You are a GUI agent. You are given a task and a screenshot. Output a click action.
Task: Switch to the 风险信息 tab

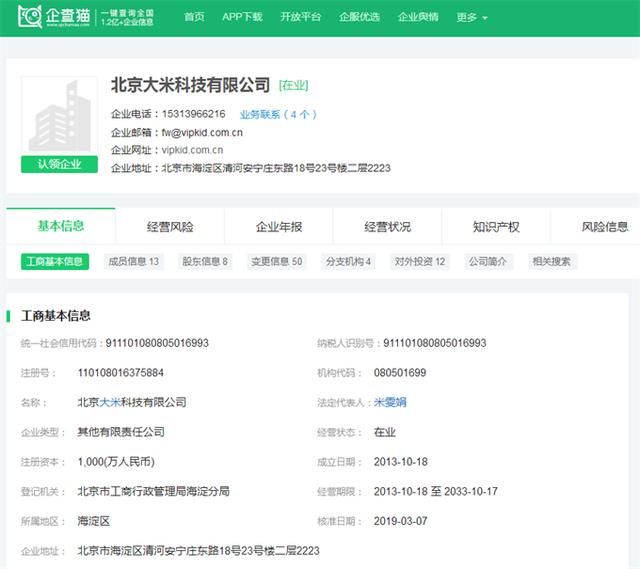click(x=605, y=227)
